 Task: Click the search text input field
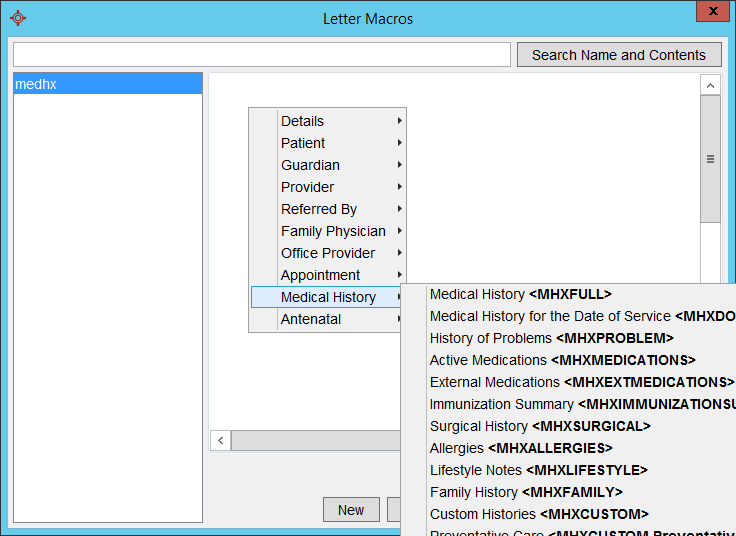pyautogui.click(x=262, y=55)
